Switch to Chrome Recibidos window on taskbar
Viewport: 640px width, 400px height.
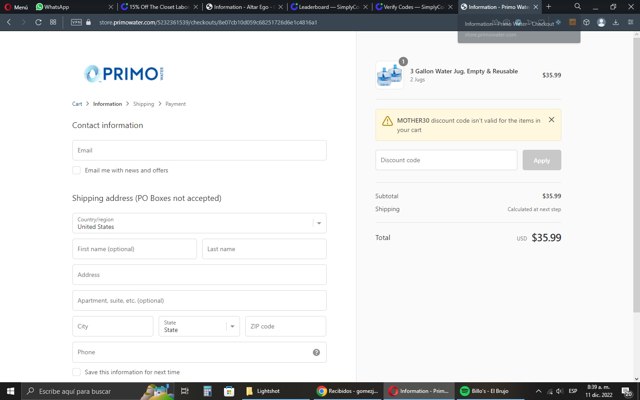pos(348,391)
